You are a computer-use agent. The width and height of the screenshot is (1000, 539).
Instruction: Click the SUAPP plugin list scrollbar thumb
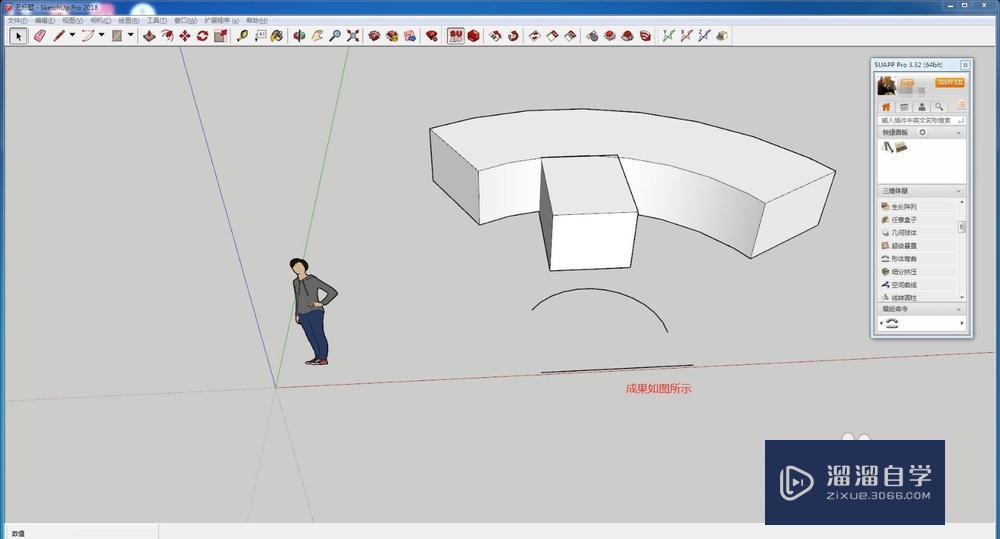962,227
